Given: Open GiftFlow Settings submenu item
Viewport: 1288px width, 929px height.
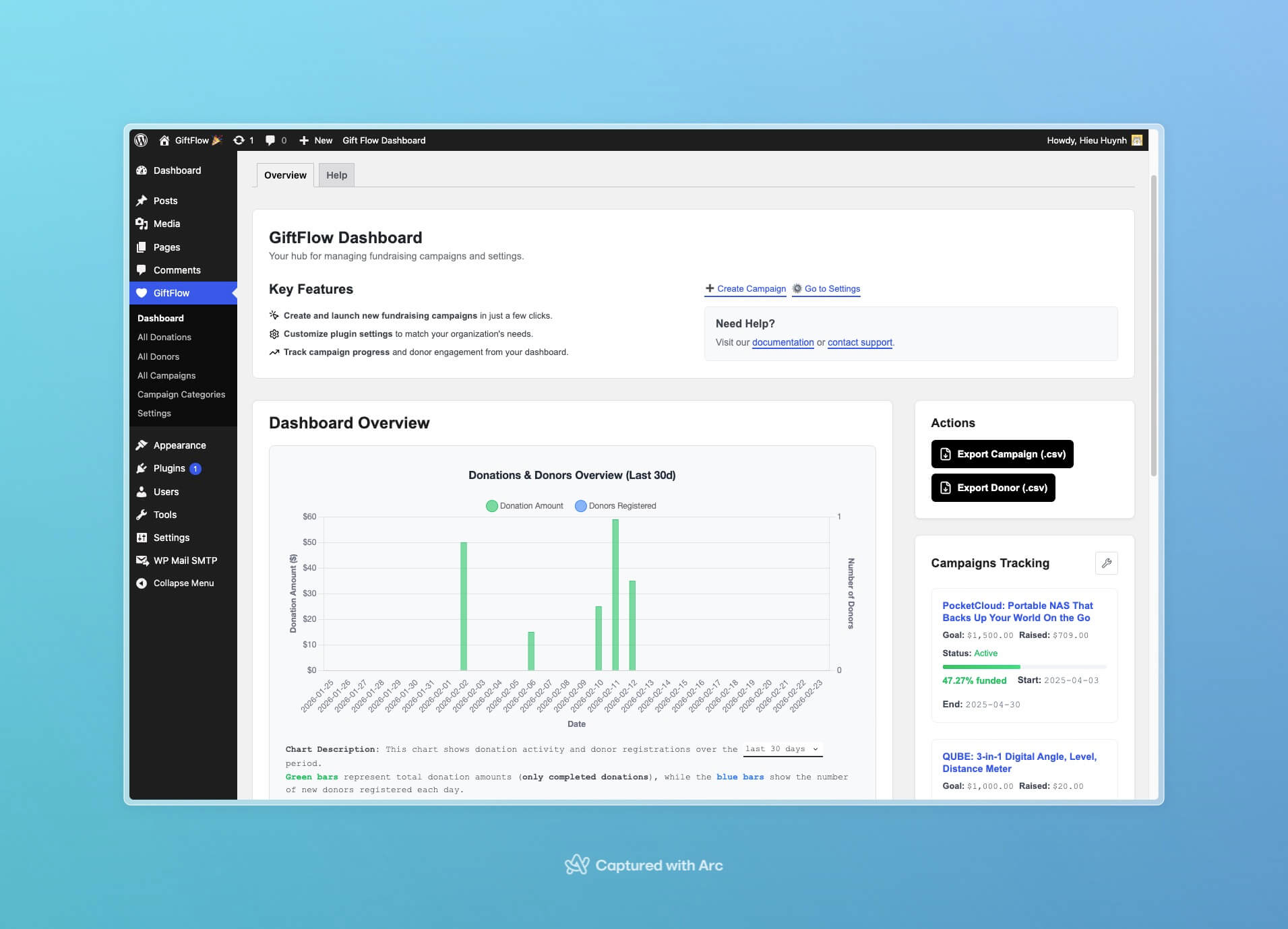Looking at the screenshot, I should 154,413.
